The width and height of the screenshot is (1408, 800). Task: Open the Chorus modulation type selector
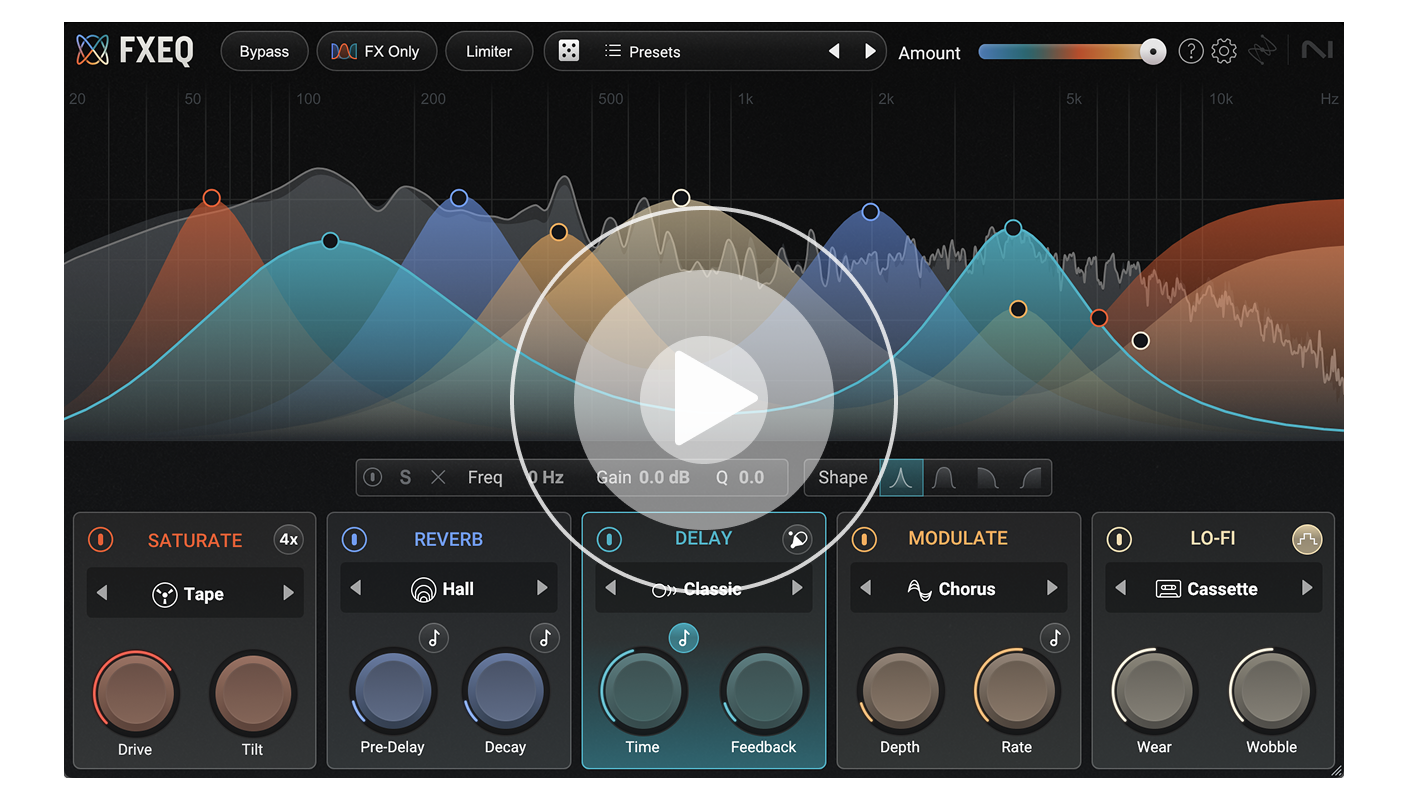tap(959, 589)
